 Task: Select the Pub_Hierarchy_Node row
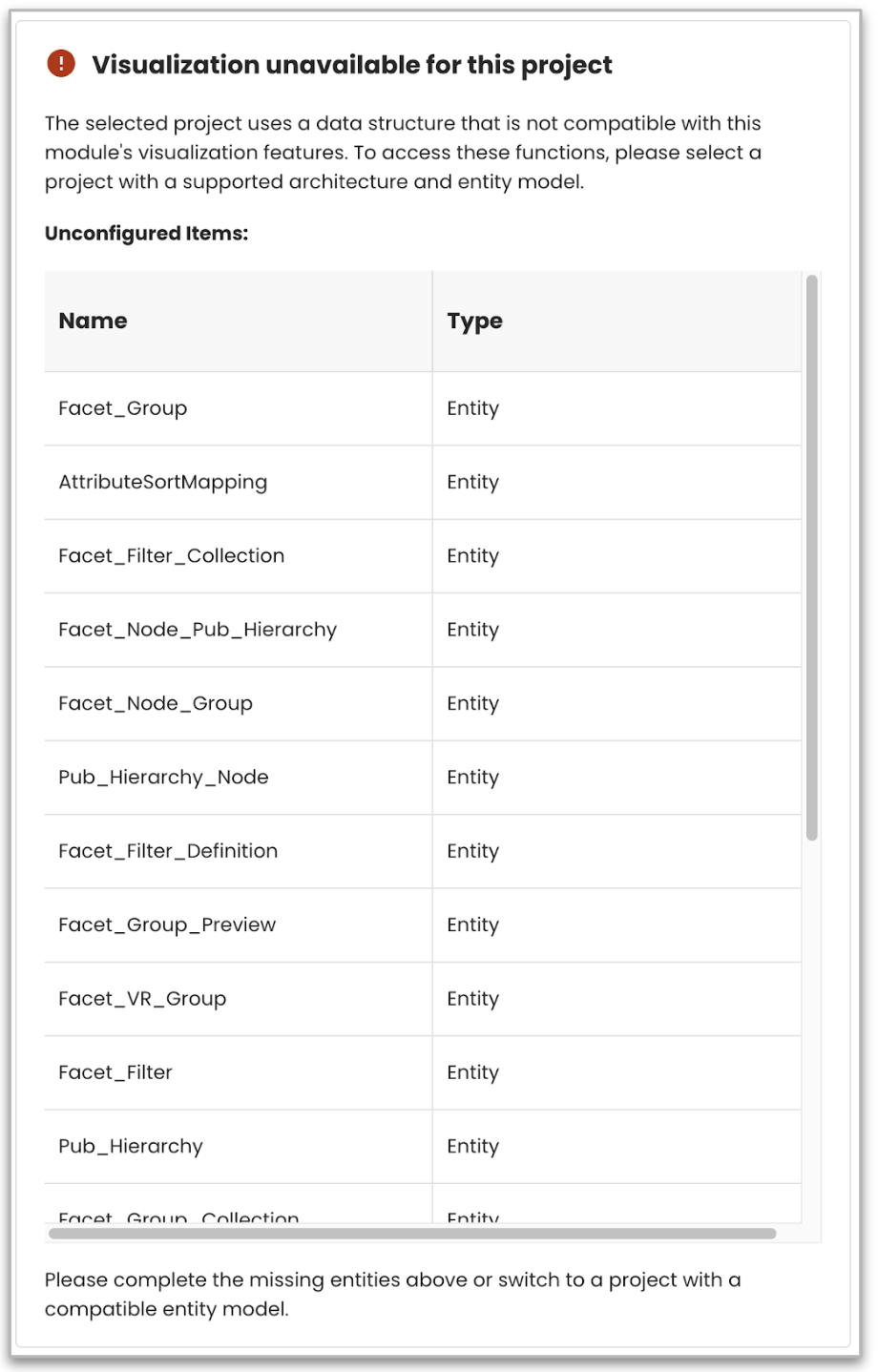coord(163,777)
